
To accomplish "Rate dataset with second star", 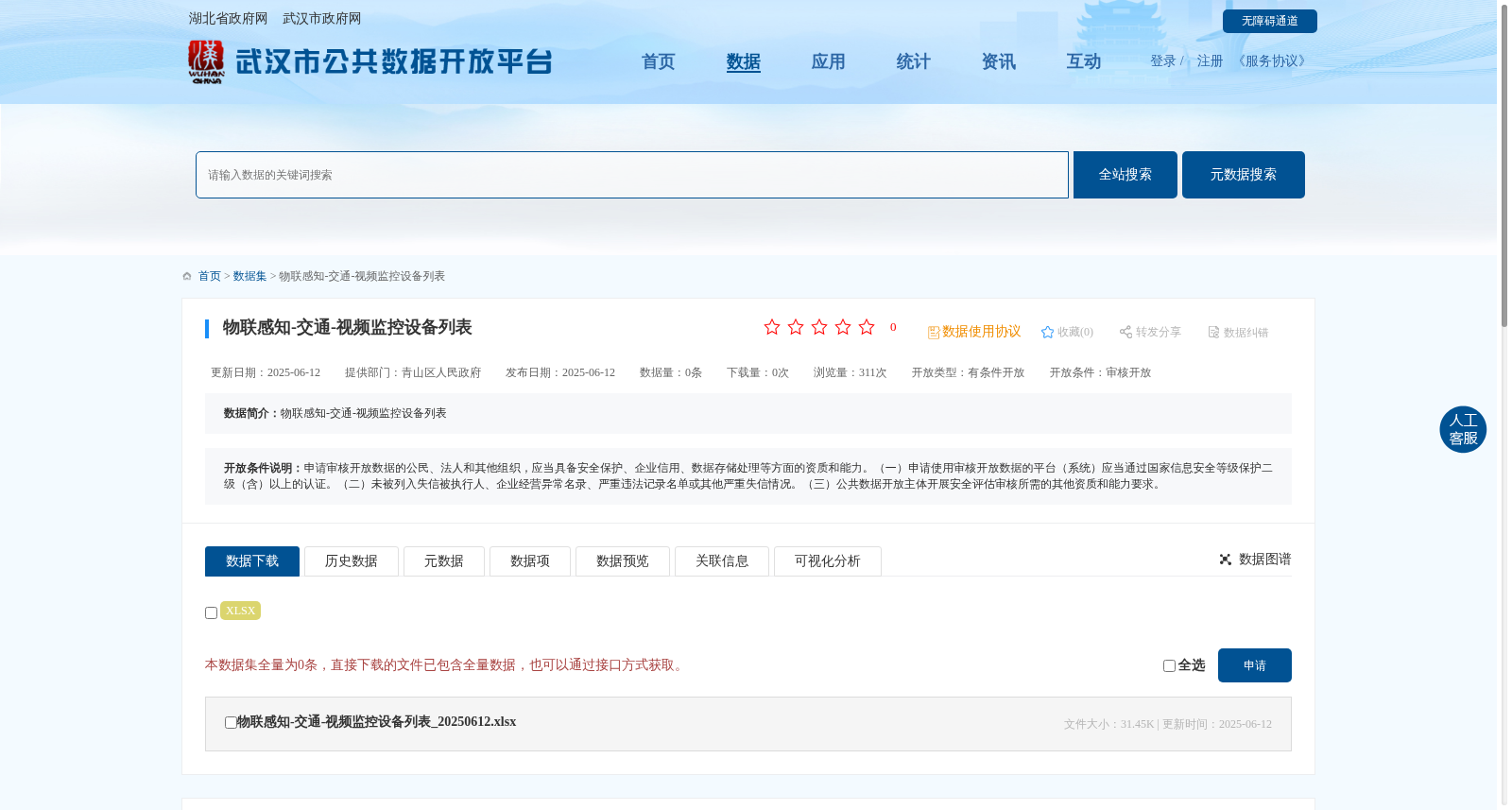I will coord(796,327).
